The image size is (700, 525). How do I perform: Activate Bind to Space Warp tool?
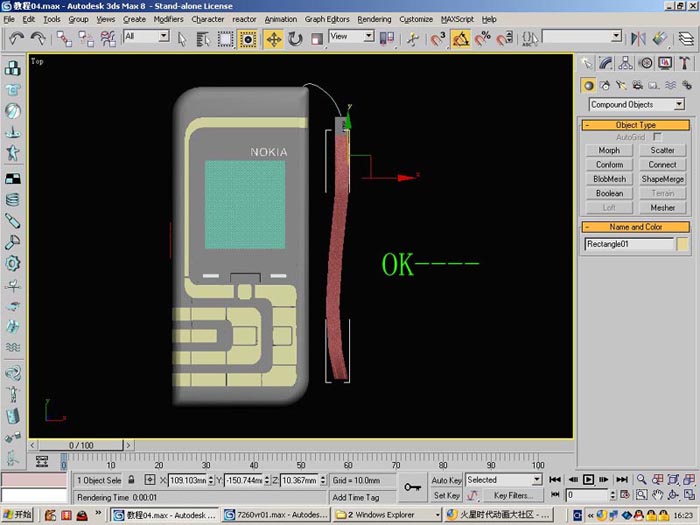tap(108, 39)
